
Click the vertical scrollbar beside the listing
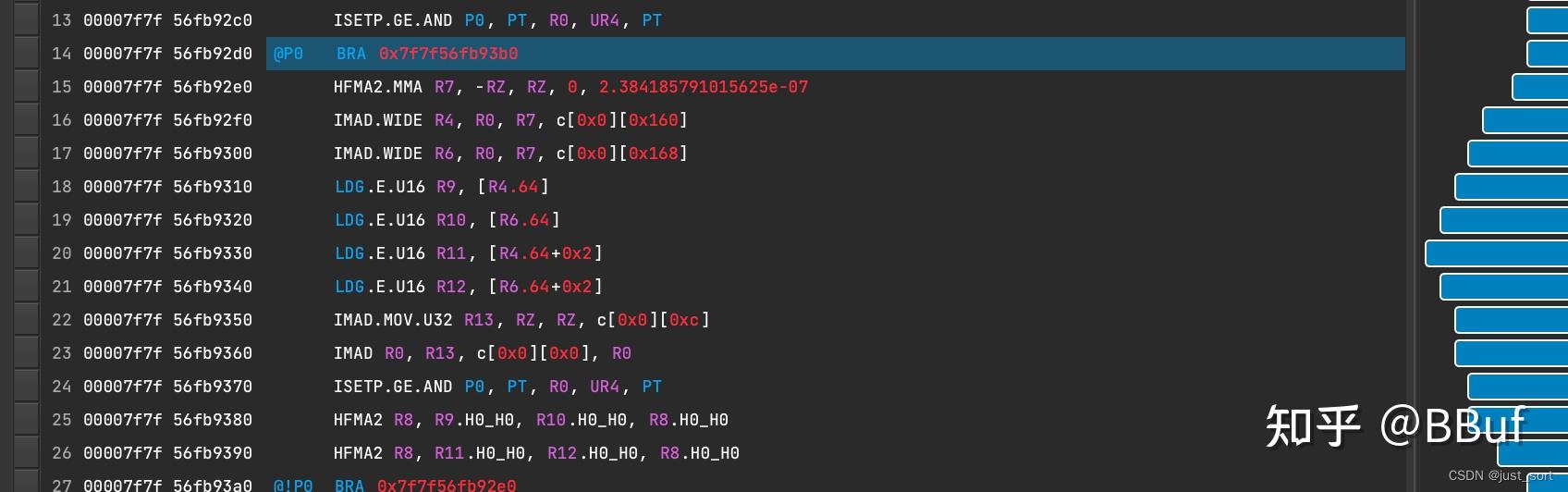[1411, 246]
